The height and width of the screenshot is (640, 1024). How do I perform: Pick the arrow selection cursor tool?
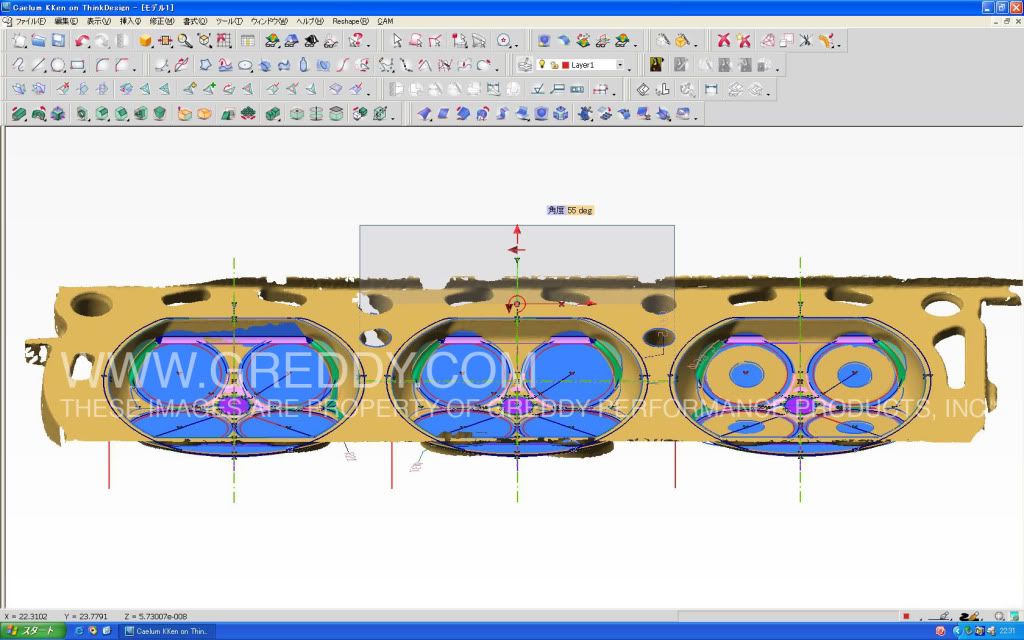pyautogui.click(x=396, y=40)
